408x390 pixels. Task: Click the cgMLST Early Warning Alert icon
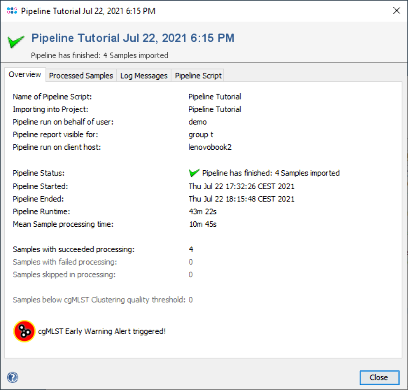(24, 331)
